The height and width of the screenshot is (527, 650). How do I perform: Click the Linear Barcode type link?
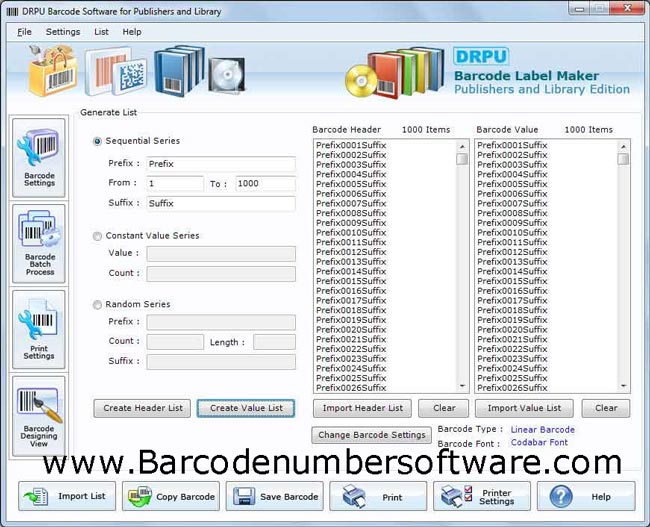[543, 430]
